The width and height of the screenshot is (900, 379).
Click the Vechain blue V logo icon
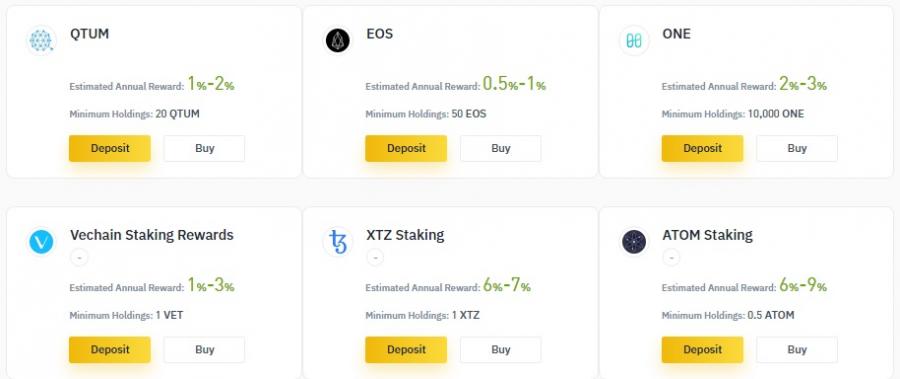(41, 242)
